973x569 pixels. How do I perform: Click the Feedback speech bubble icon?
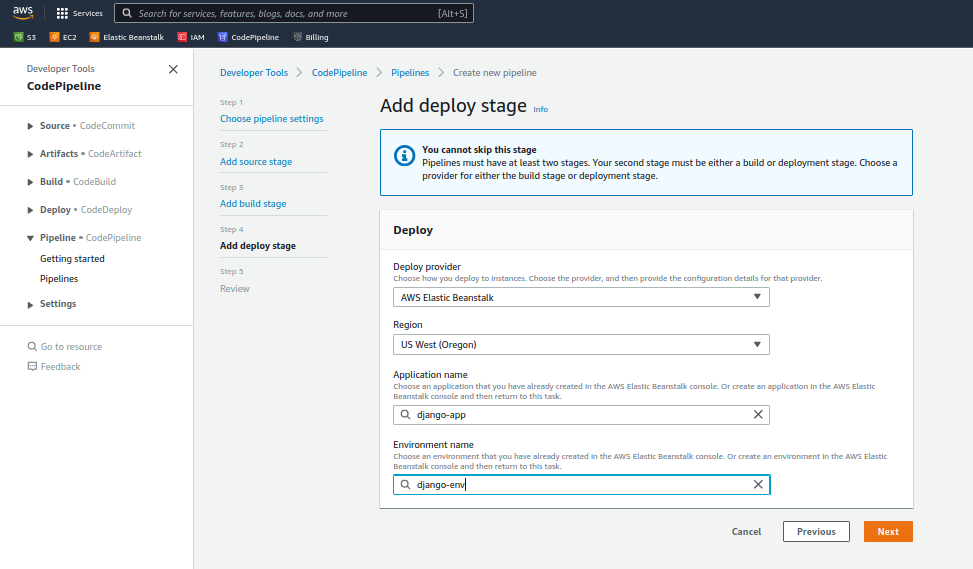(32, 367)
